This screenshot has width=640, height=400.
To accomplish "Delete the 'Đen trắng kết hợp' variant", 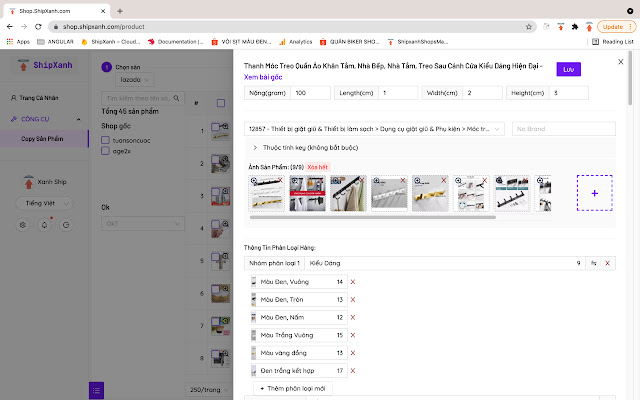I will pos(352,371).
